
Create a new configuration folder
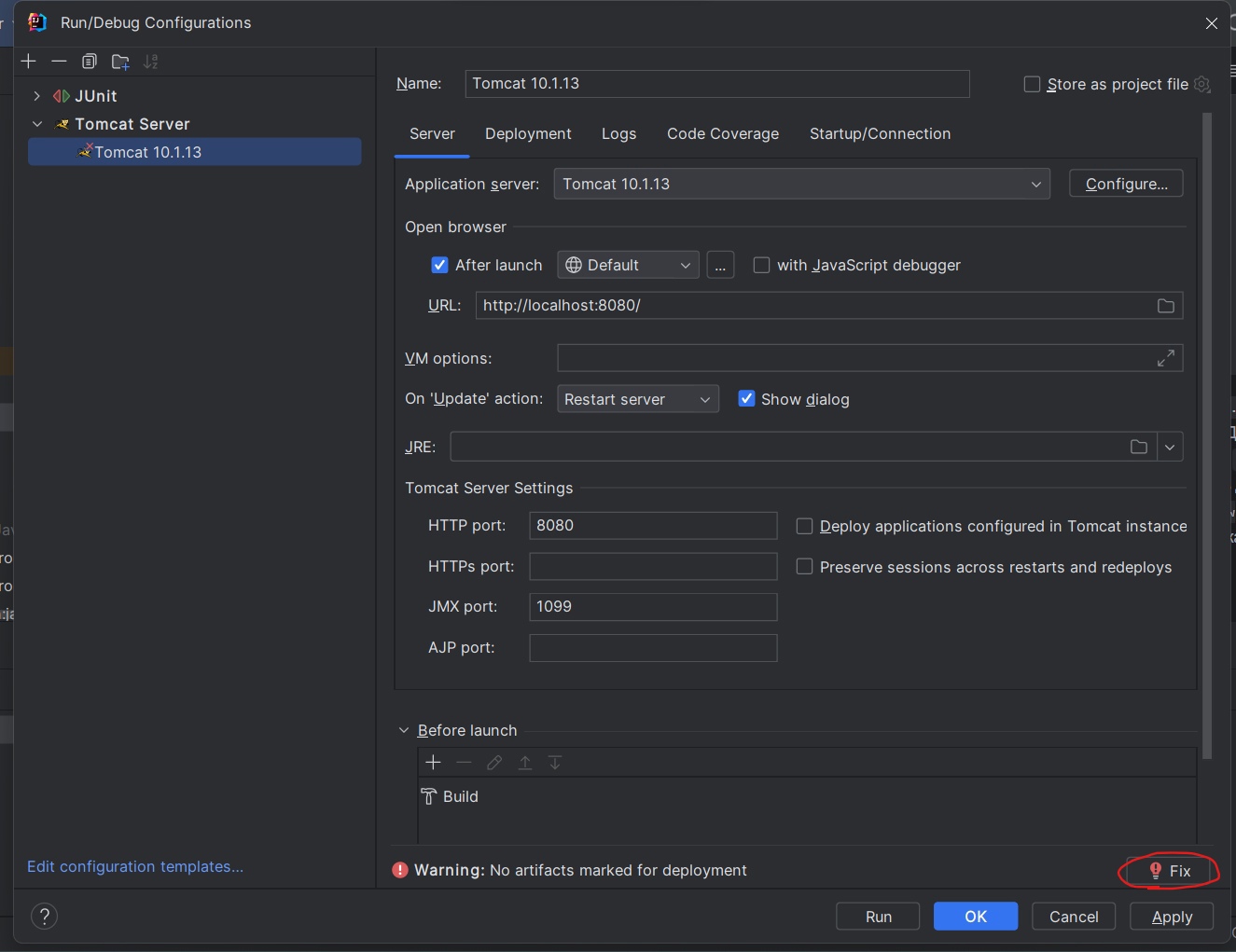[120, 62]
